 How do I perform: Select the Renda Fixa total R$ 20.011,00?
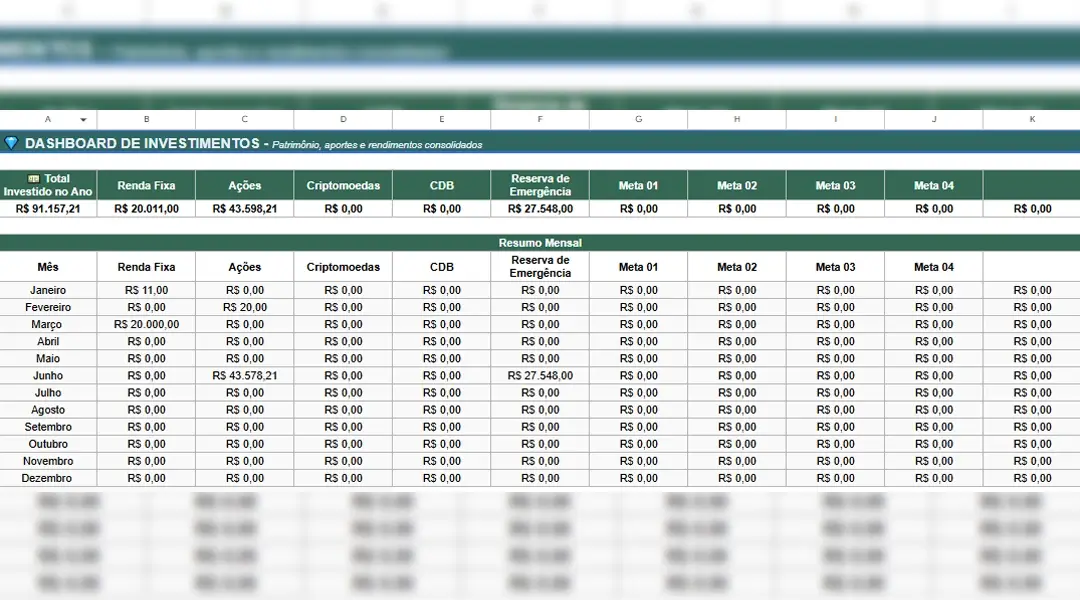[x=146, y=209]
